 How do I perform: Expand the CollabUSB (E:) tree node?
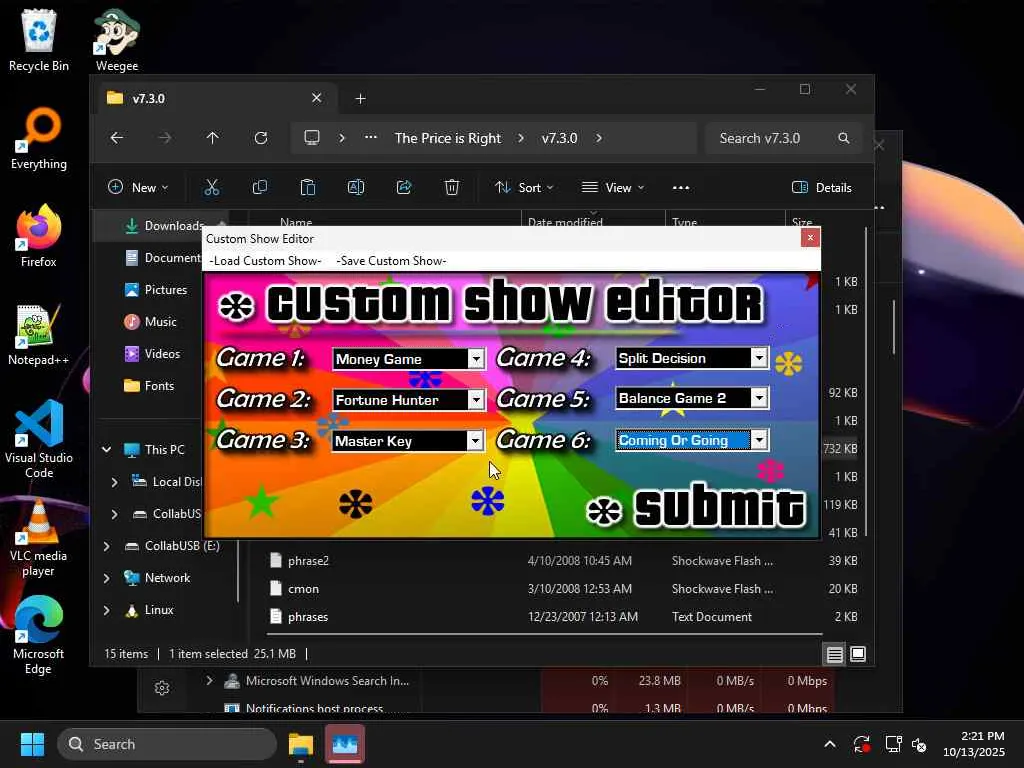tap(106, 545)
